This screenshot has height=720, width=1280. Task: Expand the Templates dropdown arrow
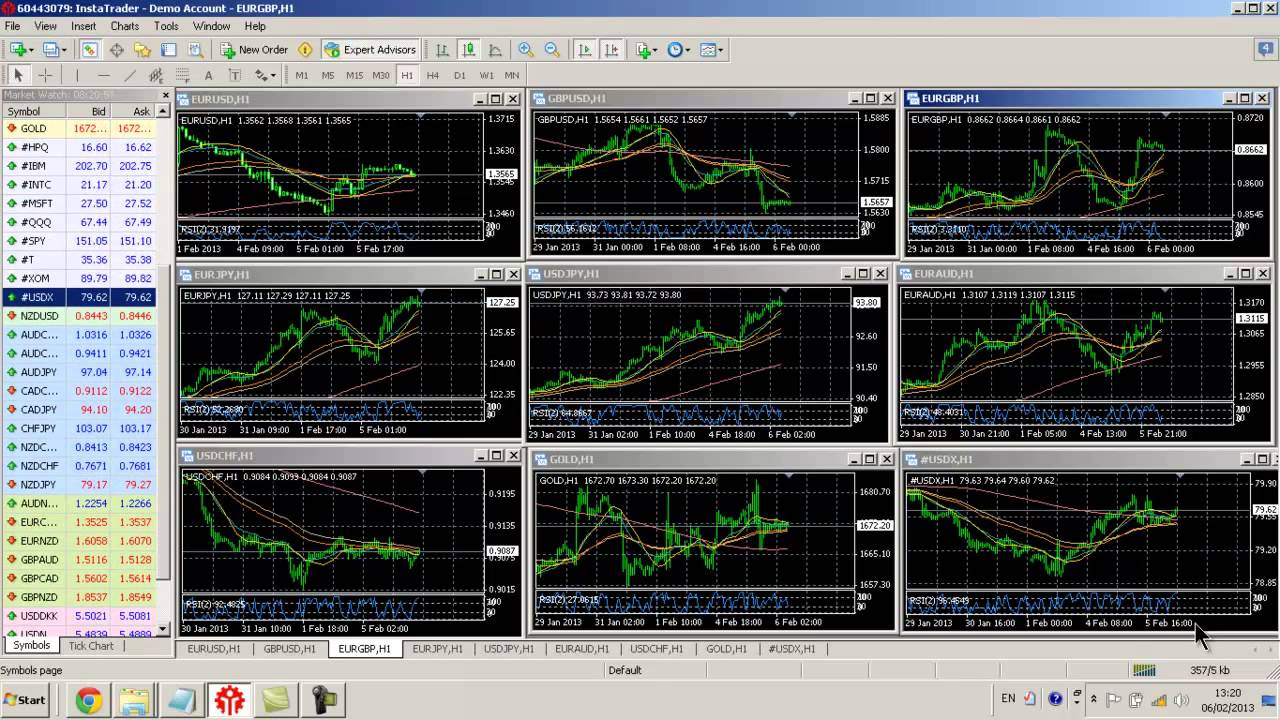[720, 50]
